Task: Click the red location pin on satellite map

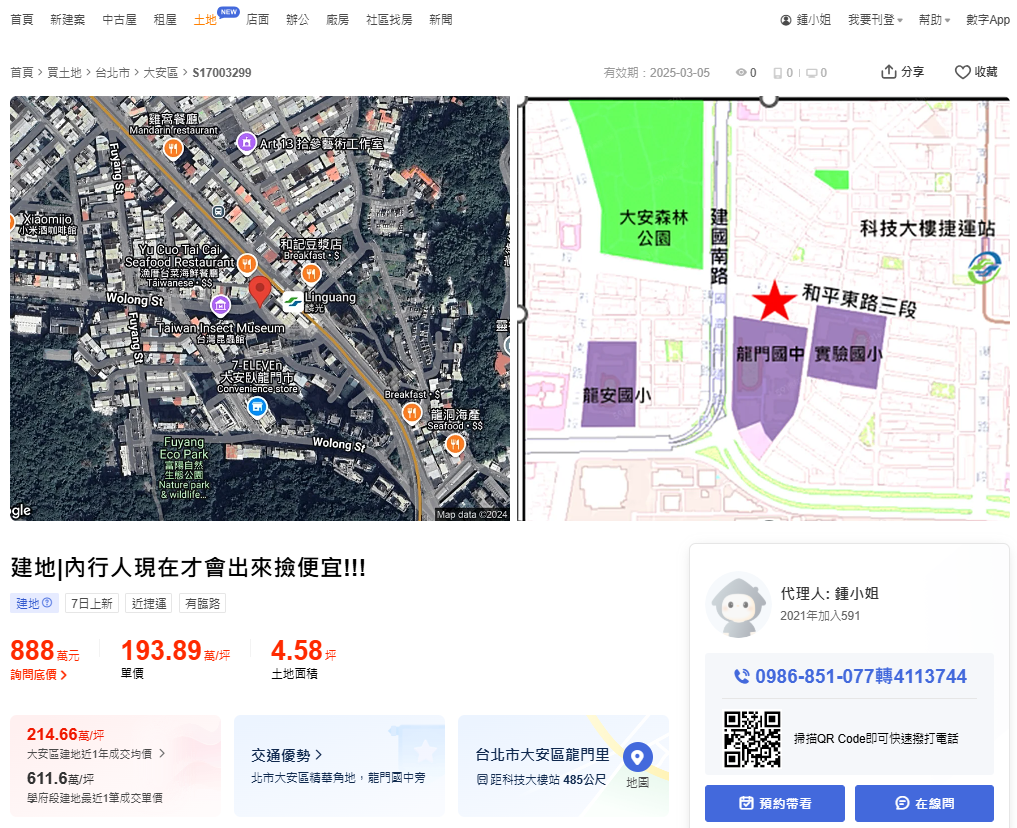Action: click(260, 291)
